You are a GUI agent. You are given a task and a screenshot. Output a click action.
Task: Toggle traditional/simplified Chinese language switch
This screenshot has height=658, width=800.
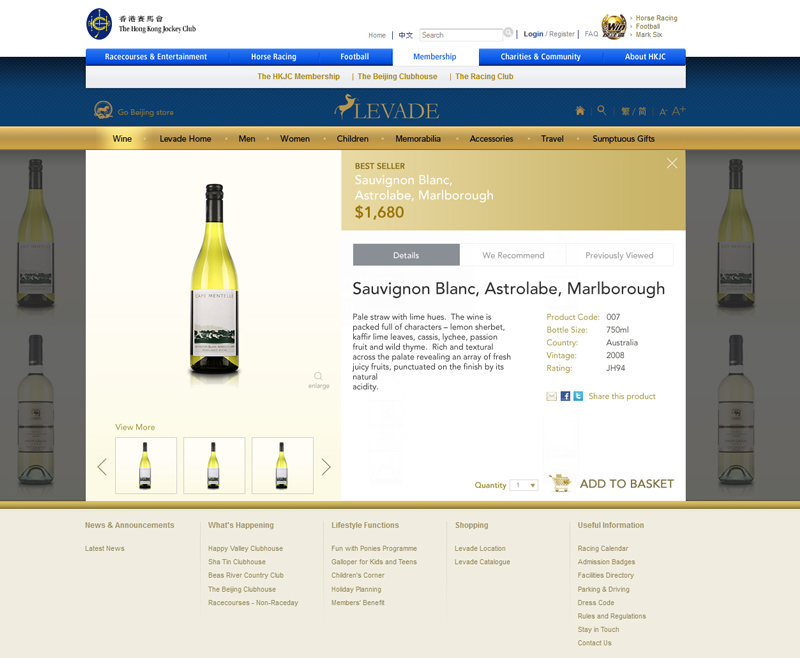click(x=634, y=111)
